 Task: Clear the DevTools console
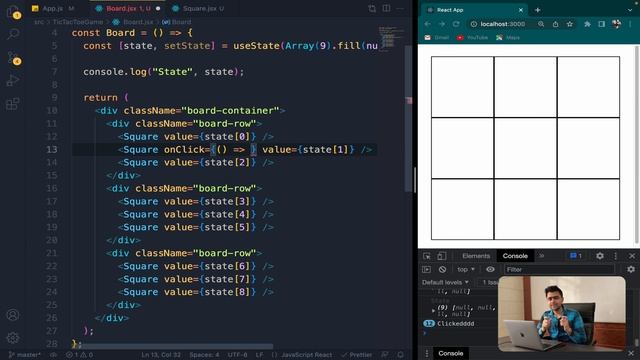(x=442, y=269)
